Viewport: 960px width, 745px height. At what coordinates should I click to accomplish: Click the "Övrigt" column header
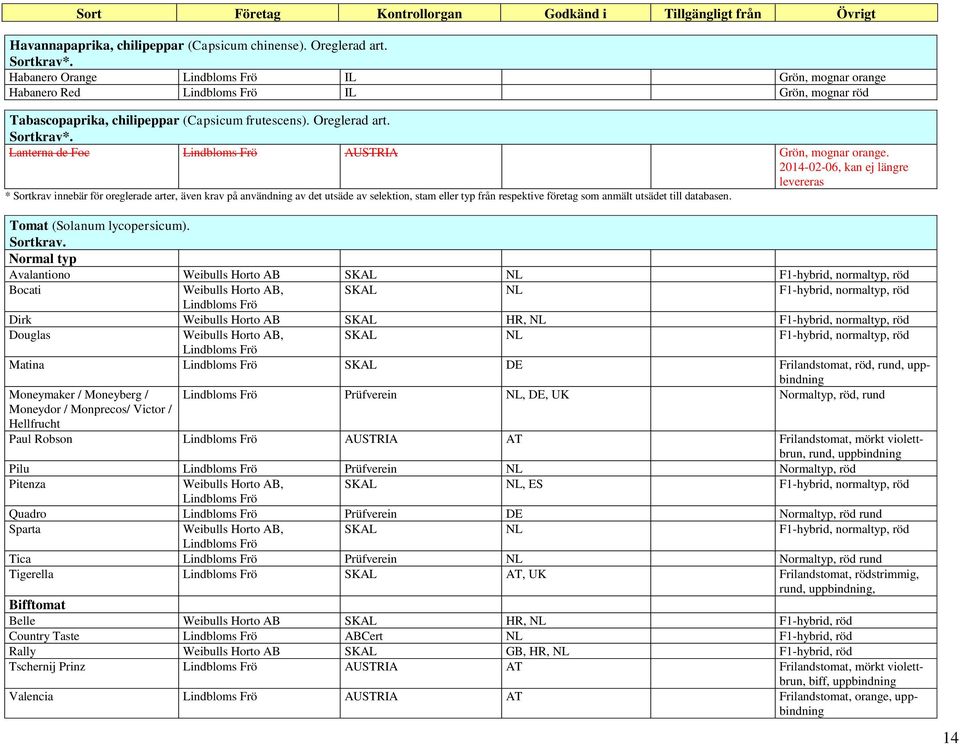tap(856, 13)
